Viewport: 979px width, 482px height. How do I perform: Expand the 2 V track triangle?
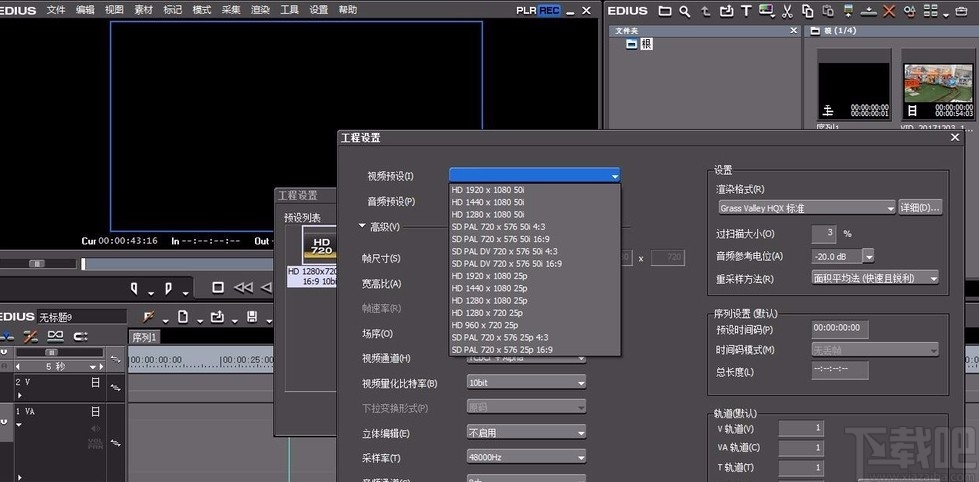pyautogui.click(x=19, y=395)
